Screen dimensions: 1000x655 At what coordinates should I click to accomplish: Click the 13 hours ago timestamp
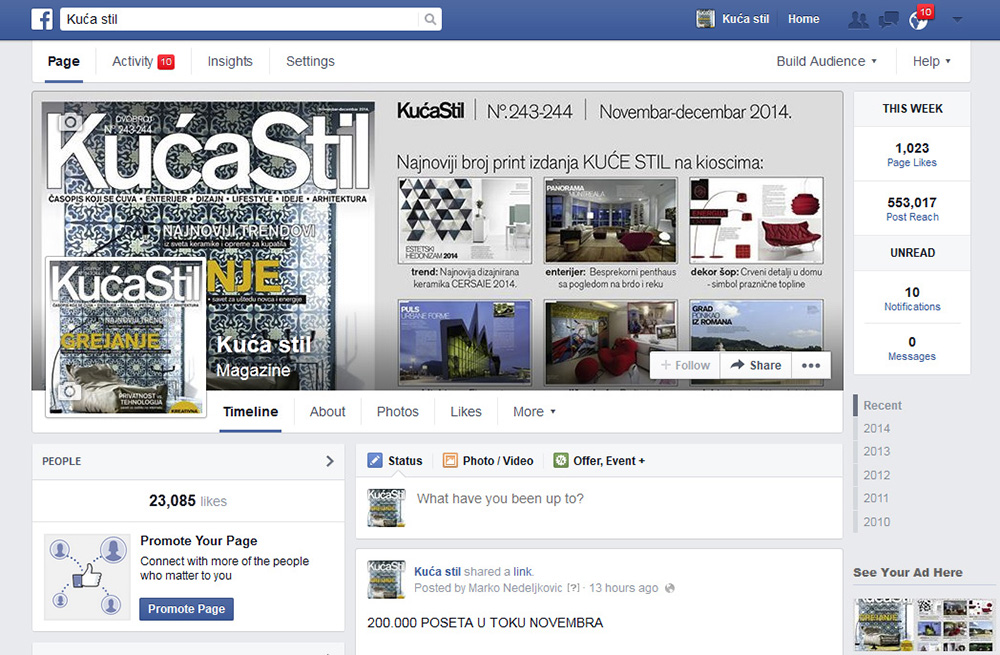point(624,588)
